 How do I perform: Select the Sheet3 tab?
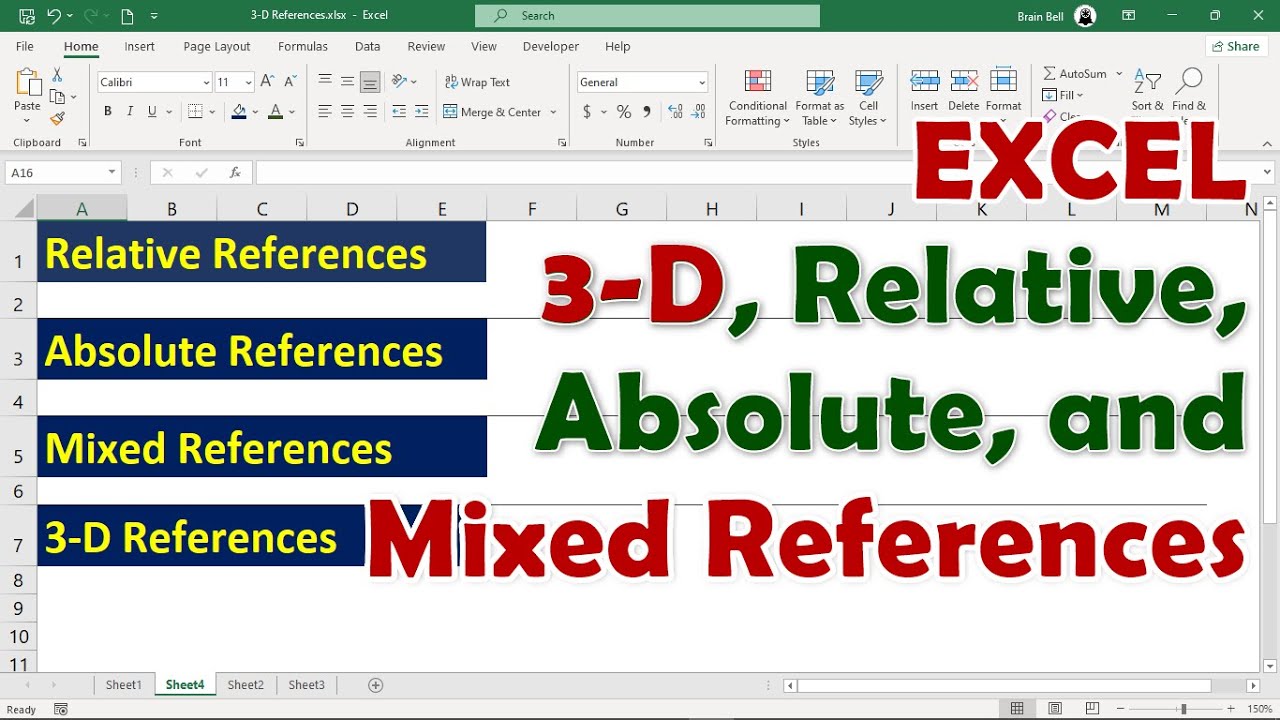pyautogui.click(x=307, y=685)
